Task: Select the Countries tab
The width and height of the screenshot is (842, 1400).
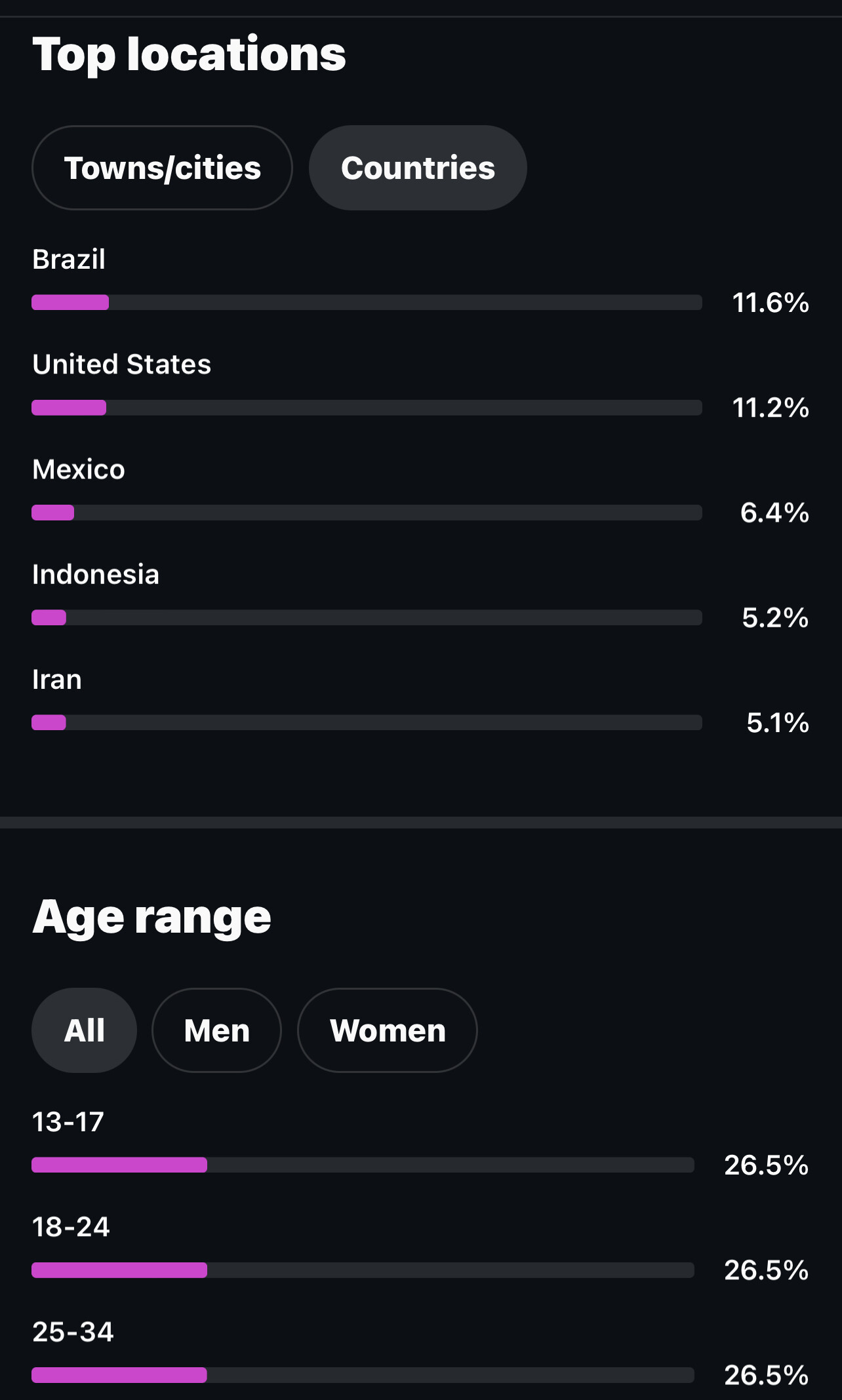Action: coord(418,168)
